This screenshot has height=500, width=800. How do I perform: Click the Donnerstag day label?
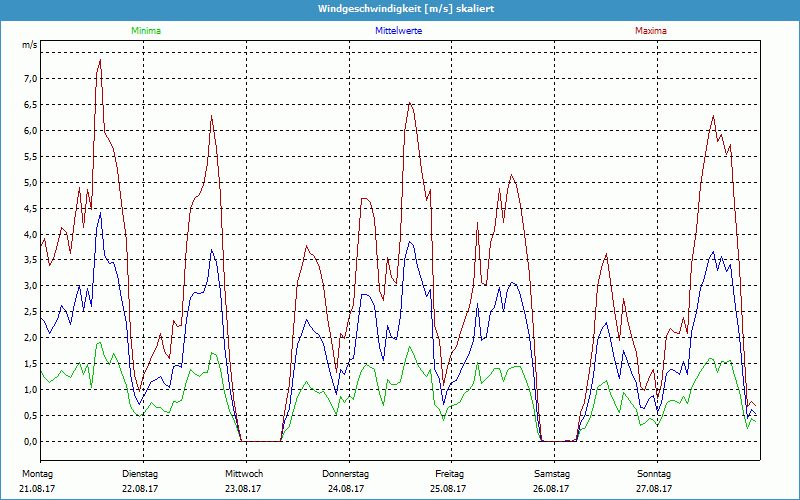pyautogui.click(x=345, y=474)
